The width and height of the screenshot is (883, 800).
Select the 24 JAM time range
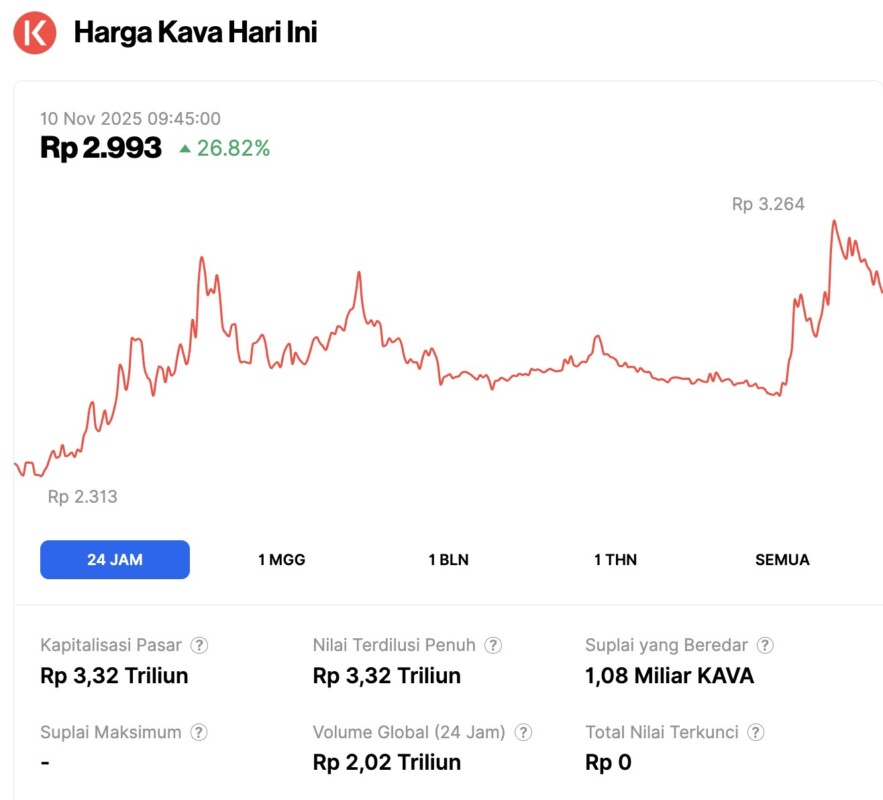tap(115, 560)
